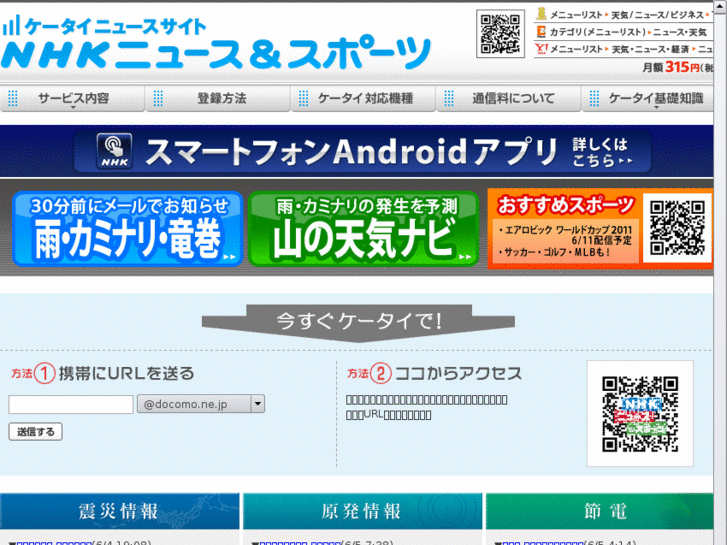Click the i-mode メニューリスト carrier icon

coord(541,14)
